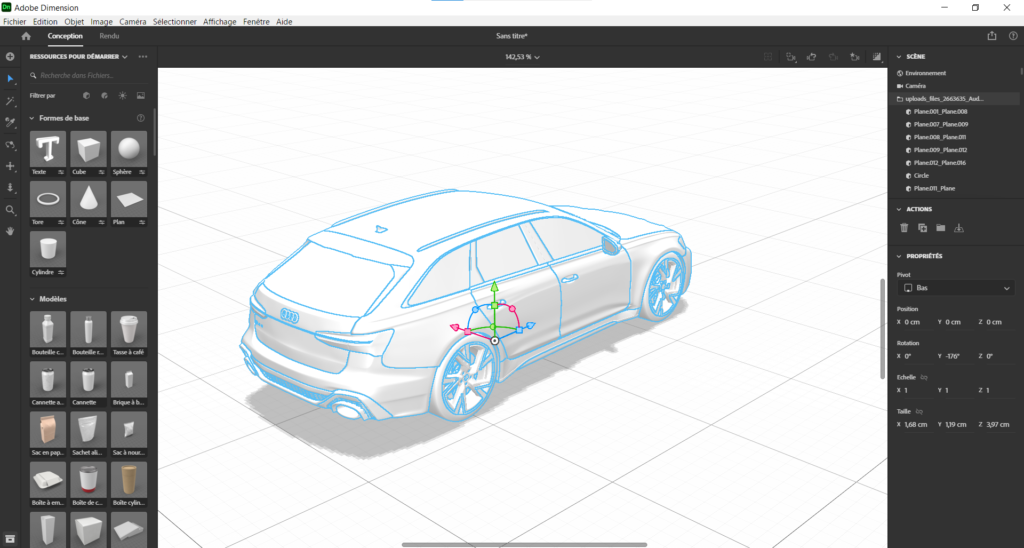Toggle the Echelle proportion lock link
The image size is (1024, 548).
coord(924,378)
